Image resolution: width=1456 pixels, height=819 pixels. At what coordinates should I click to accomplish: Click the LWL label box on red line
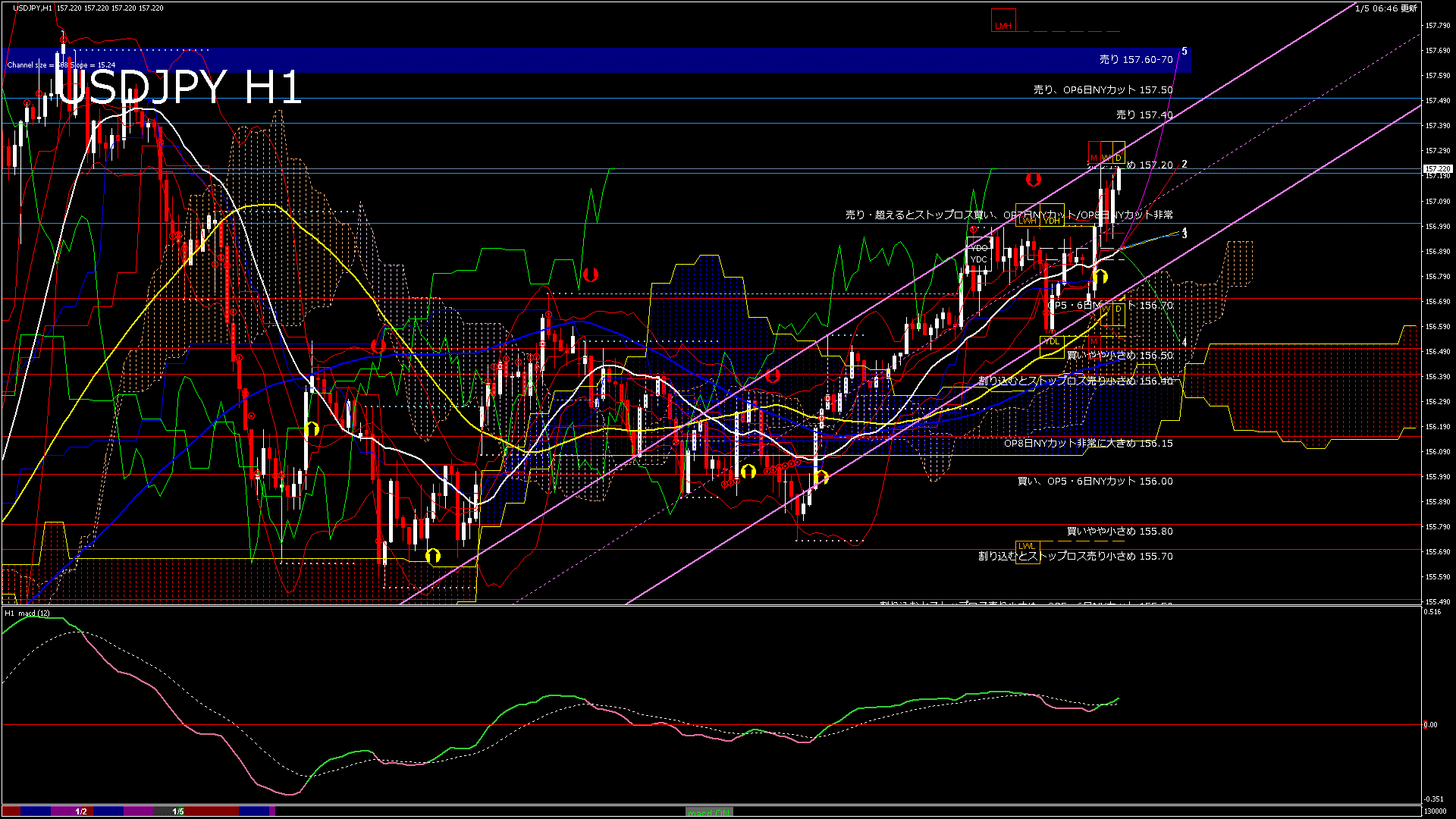click(x=1026, y=546)
